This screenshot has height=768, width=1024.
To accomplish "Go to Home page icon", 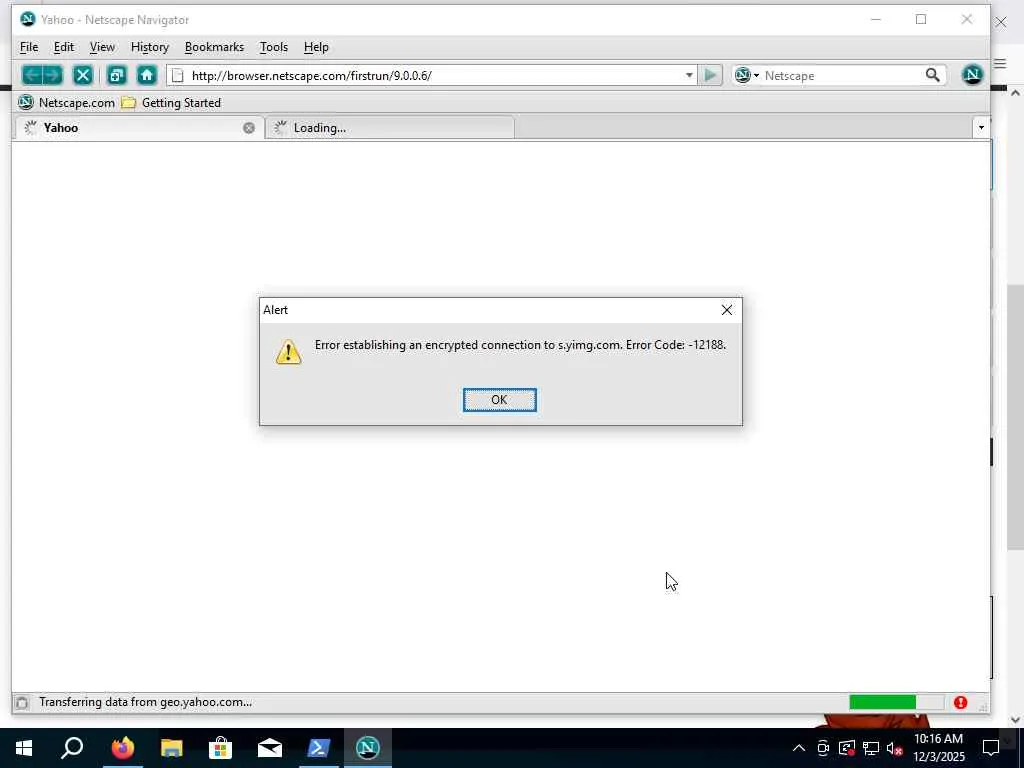I will (x=147, y=75).
